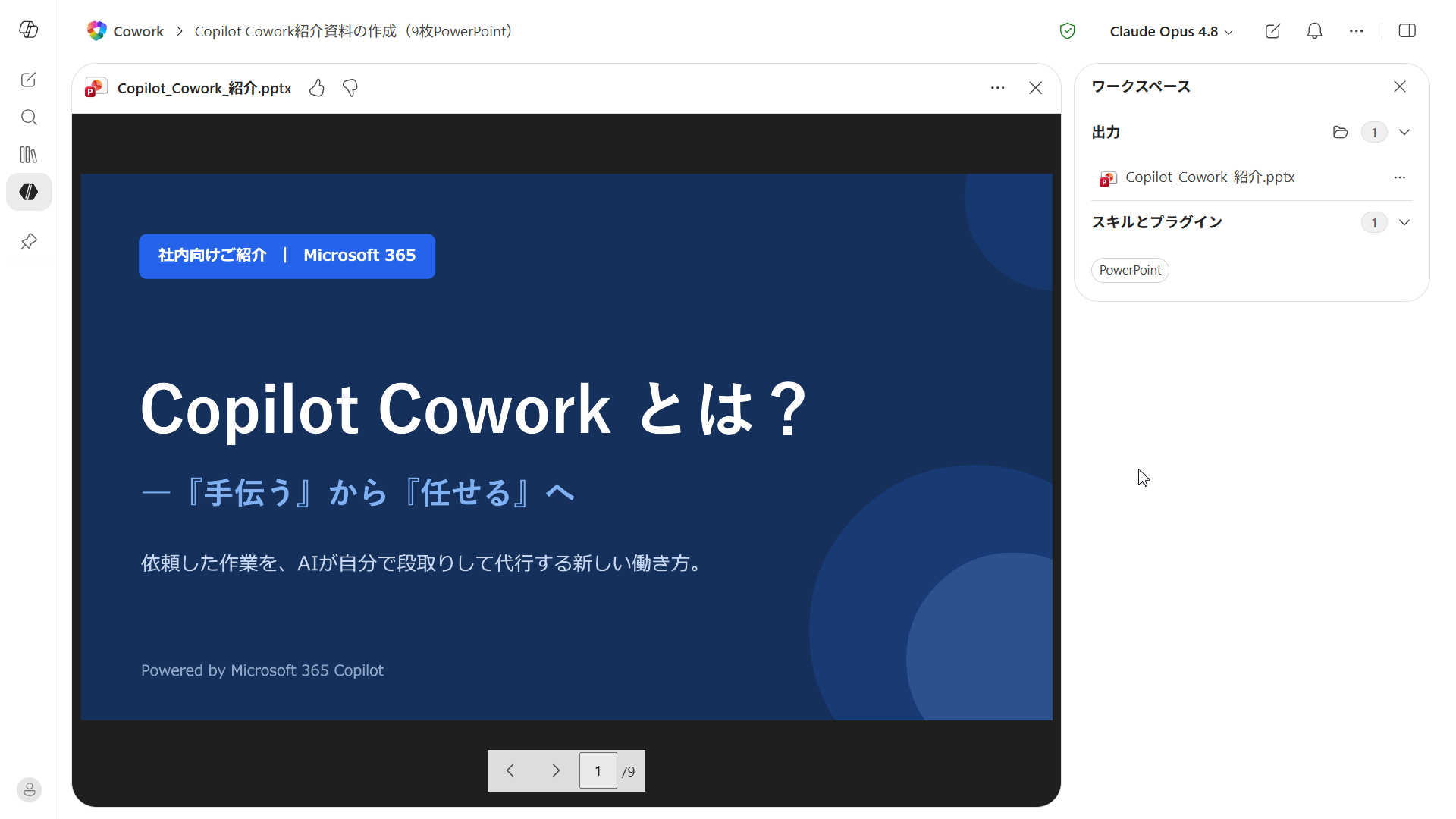Click the /9 total slides label
This screenshot has width=1456, height=819.
pyautogui.click(x=629, y=771)
